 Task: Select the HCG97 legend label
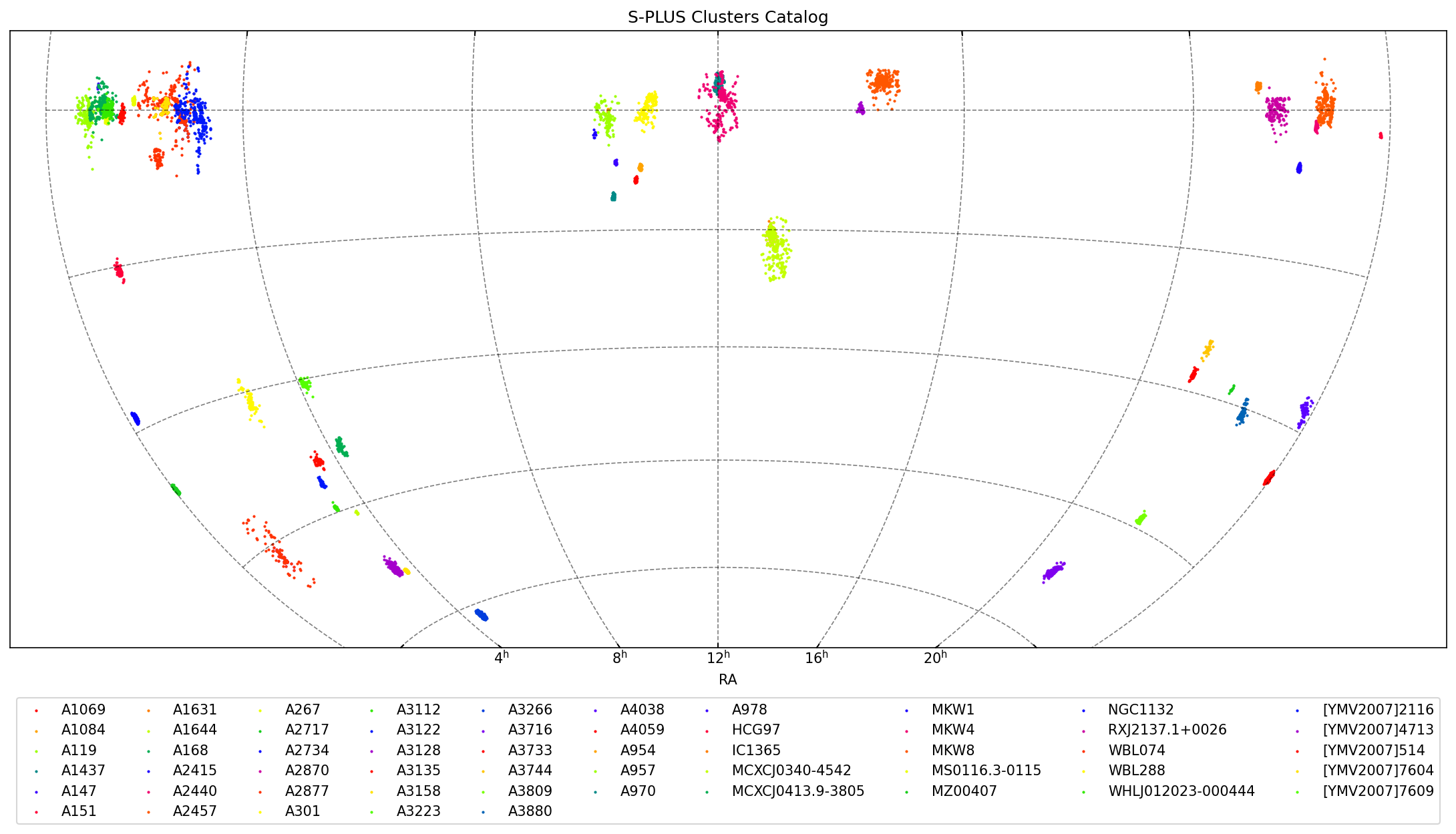click(x=755, y=730)
